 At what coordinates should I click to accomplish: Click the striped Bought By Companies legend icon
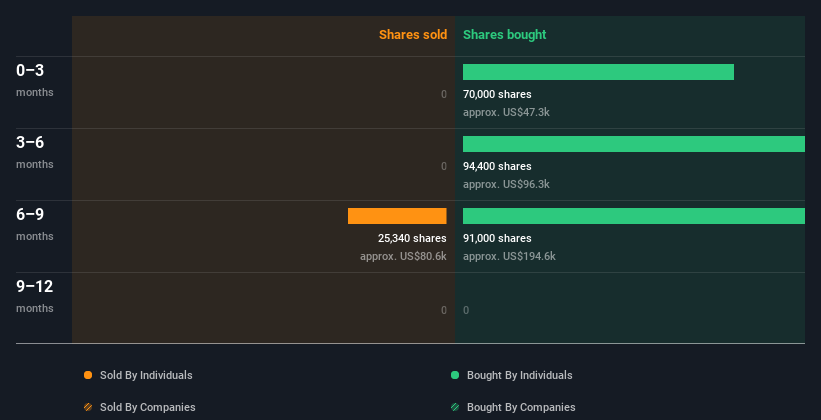[x=455, y=407]
